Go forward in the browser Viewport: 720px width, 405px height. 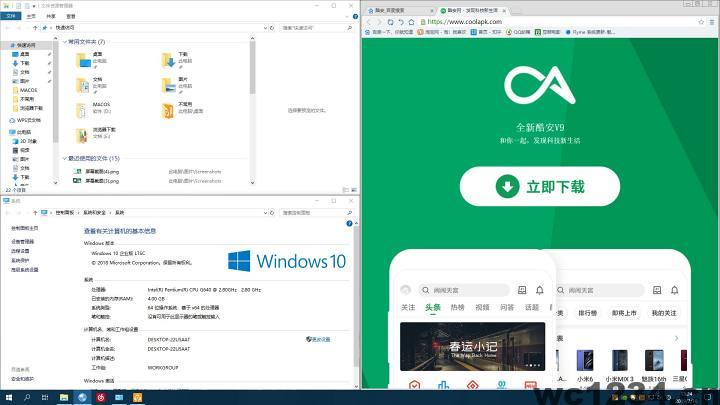tap(379, 22)
